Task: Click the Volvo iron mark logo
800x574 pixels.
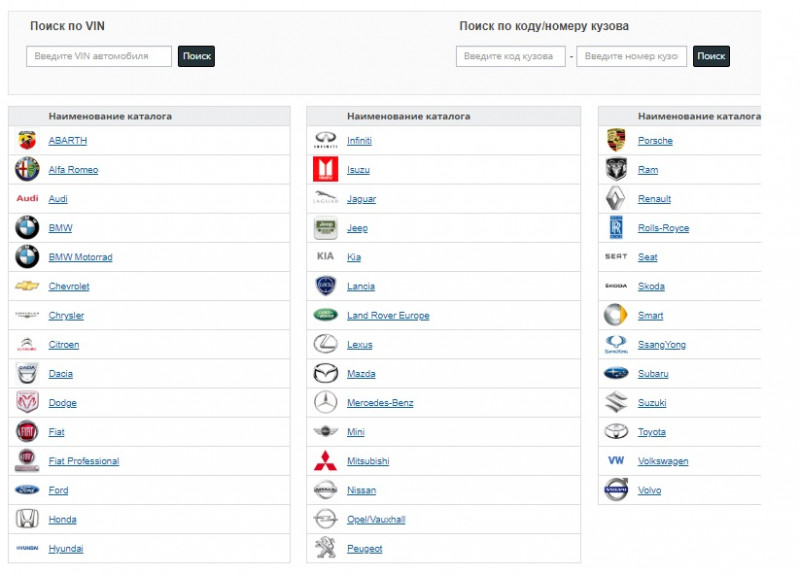Action: click(616, 490)
